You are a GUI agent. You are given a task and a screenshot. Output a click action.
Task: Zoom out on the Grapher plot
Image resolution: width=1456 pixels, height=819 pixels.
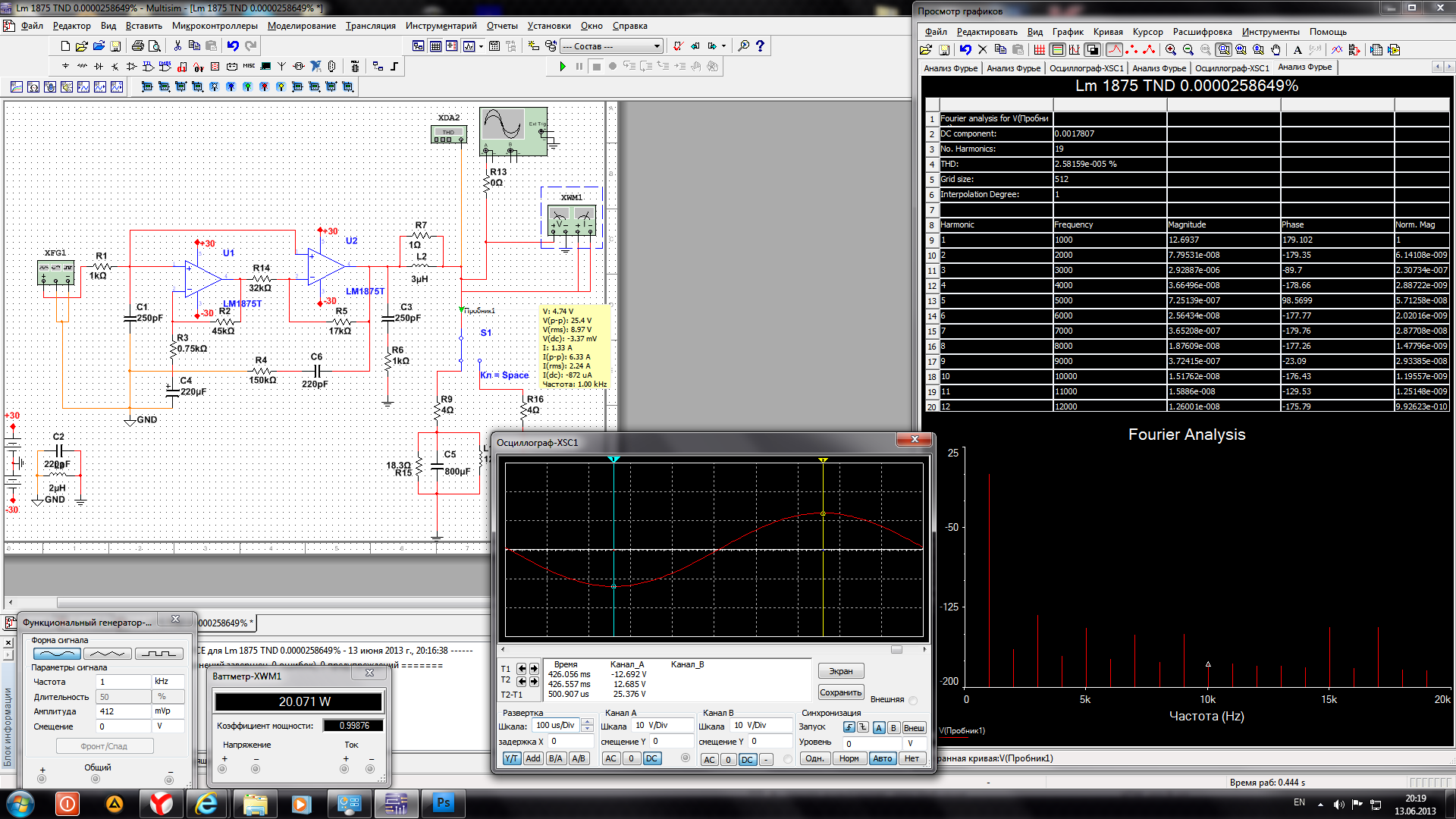tap(1188, 50)
